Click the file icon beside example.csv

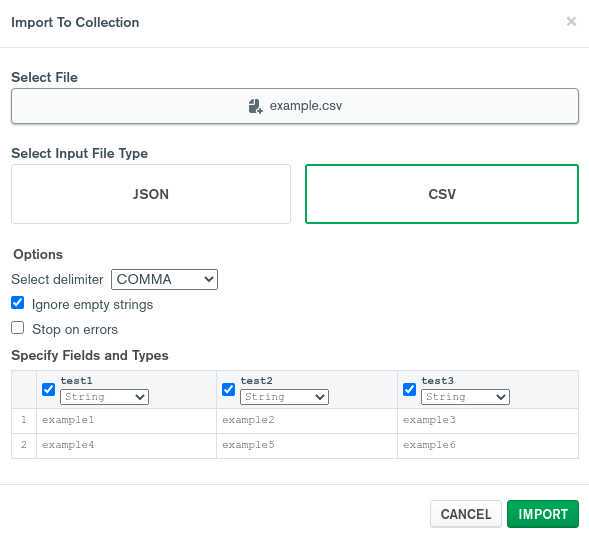click(x=255, y=106)
